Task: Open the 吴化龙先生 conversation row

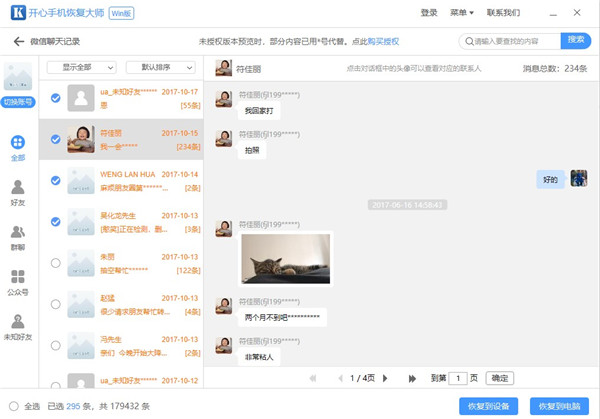Action: pyautogui.click(x=121, y=222)
